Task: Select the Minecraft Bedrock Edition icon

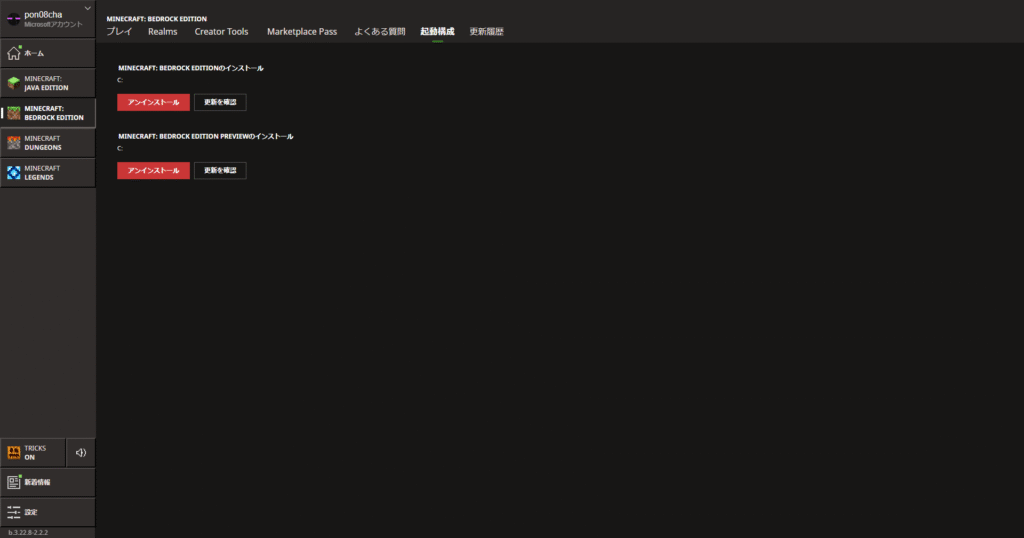Action: [13, 113]
